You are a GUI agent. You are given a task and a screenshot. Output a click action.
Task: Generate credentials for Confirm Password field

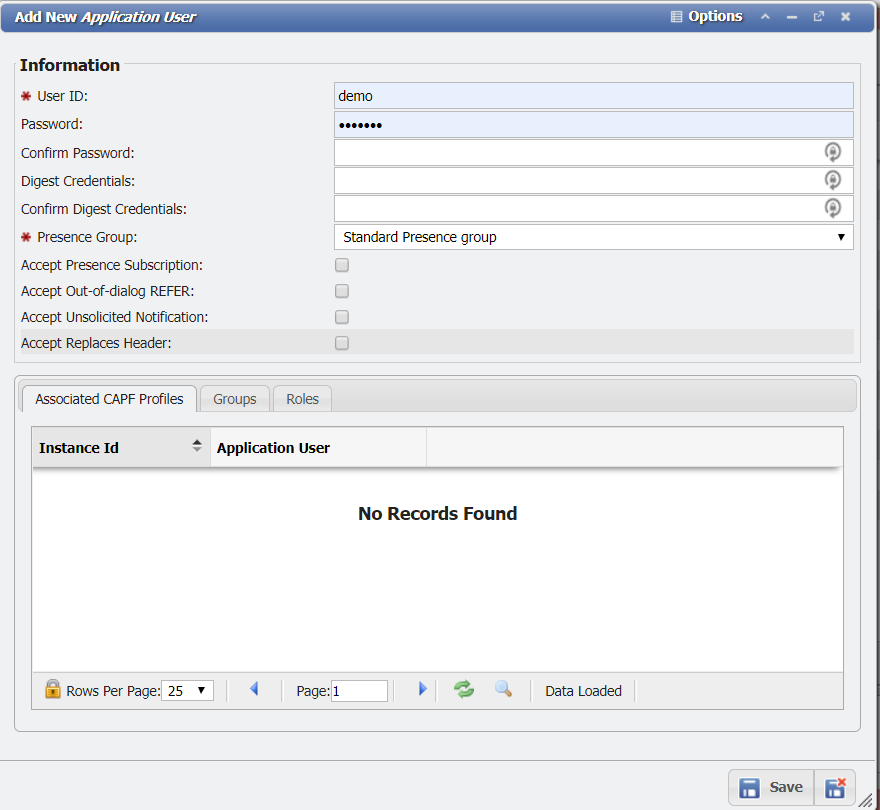point(833,151)
